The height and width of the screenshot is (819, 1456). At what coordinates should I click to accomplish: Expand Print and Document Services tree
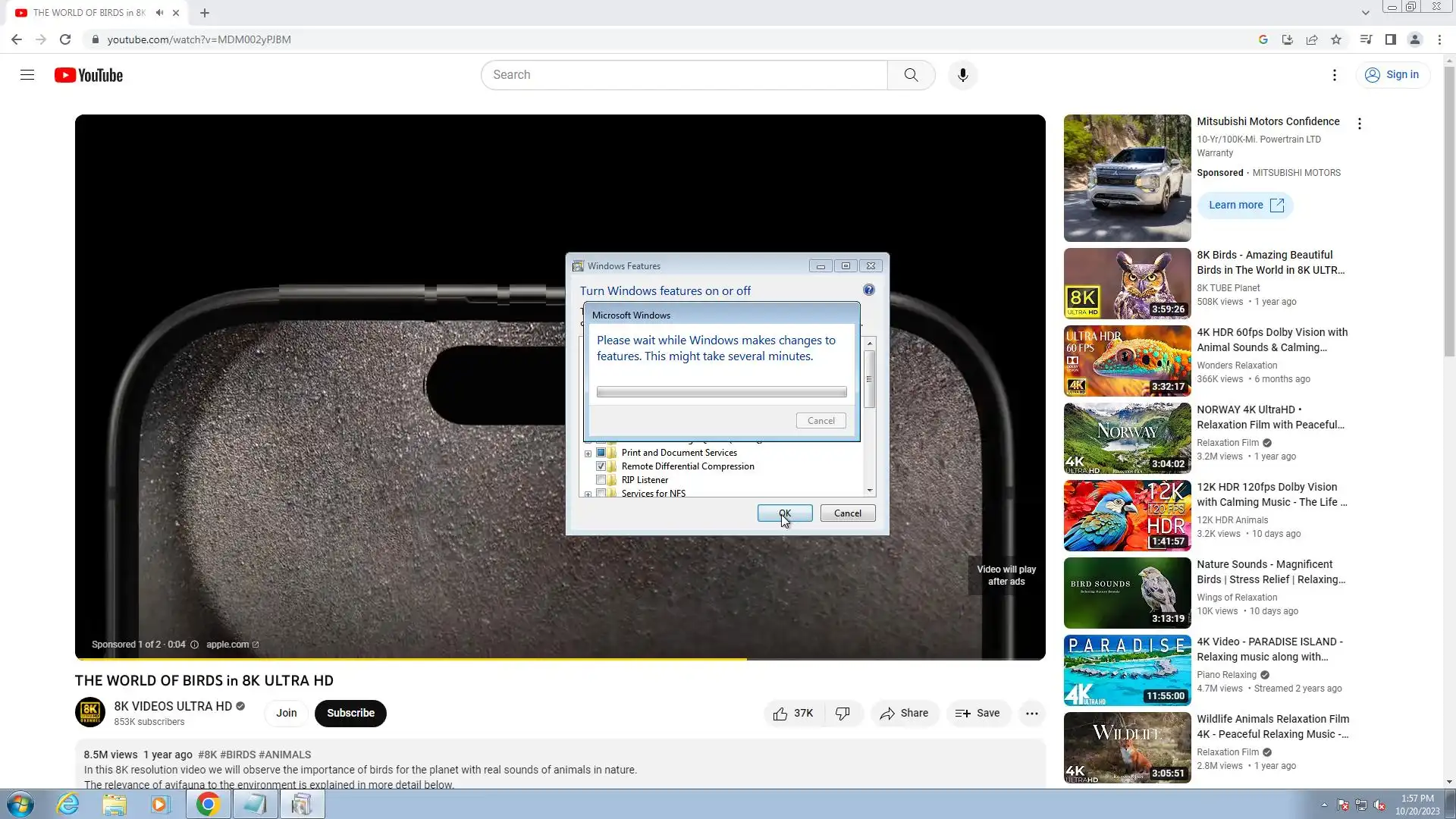(x=588, y=453)
